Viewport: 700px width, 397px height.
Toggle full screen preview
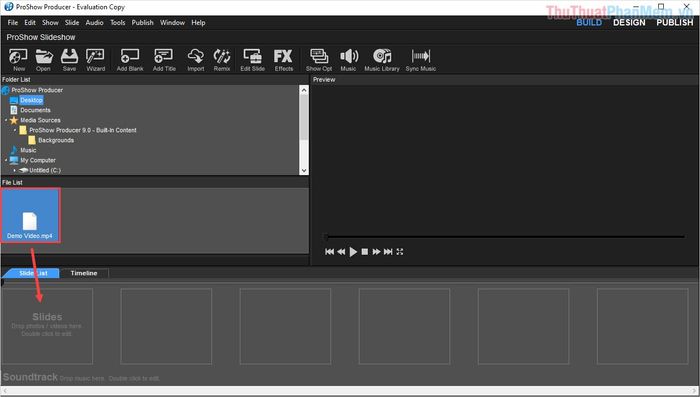pyautogui.click(x=400, y=252)
